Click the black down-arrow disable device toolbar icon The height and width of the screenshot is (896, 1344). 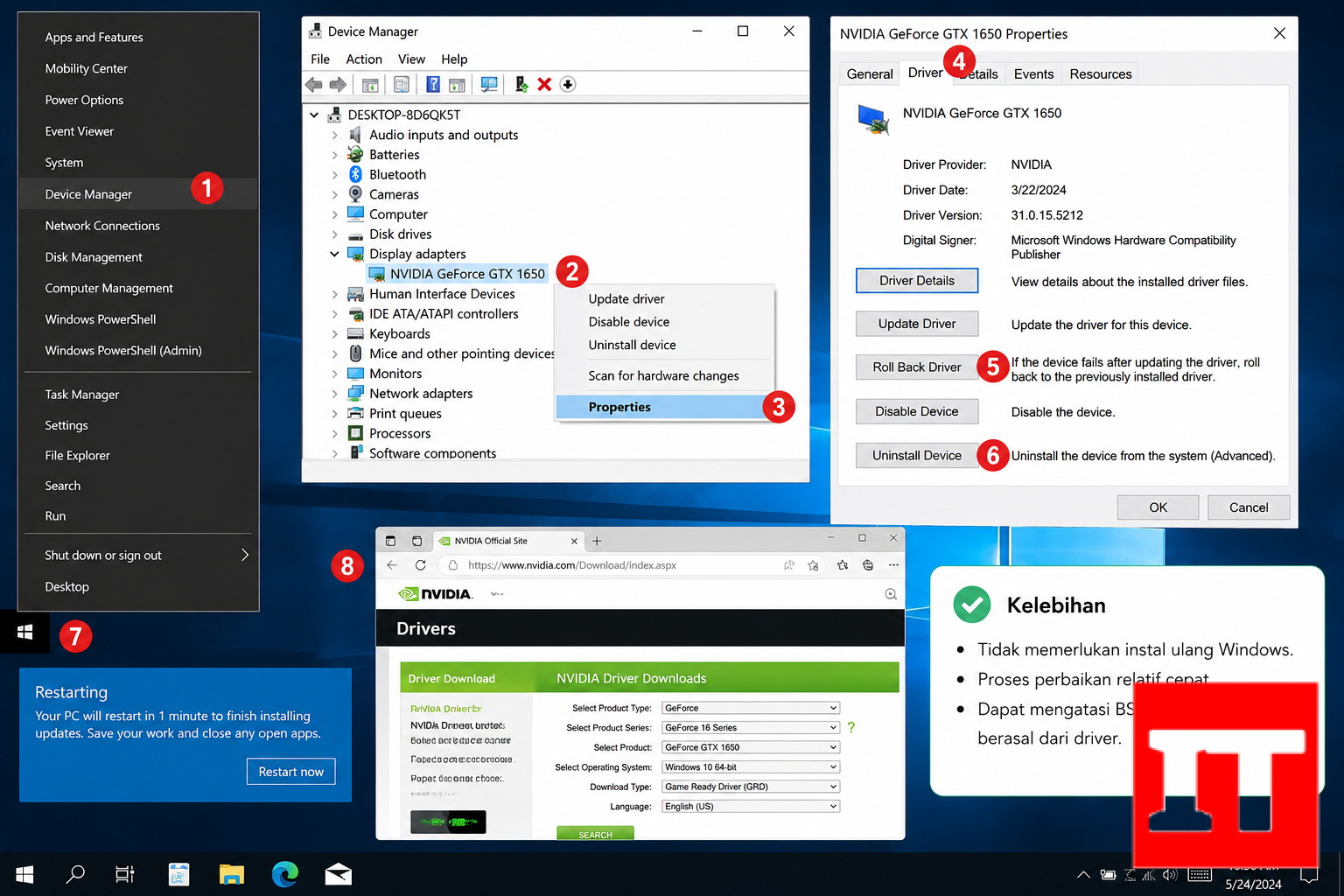[x=568, y=84]
